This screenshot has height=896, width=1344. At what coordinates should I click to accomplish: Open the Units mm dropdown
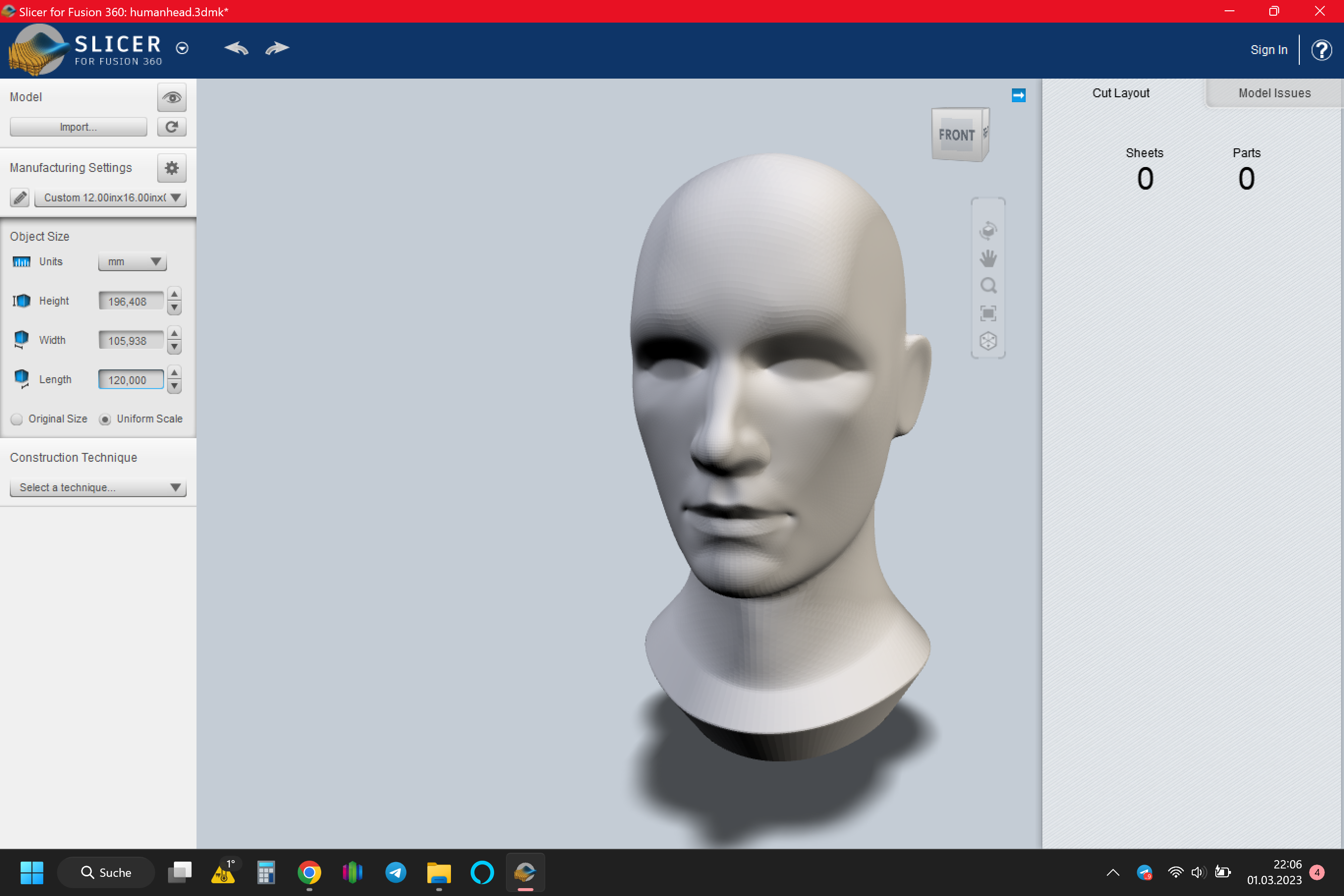coord(132,262)
